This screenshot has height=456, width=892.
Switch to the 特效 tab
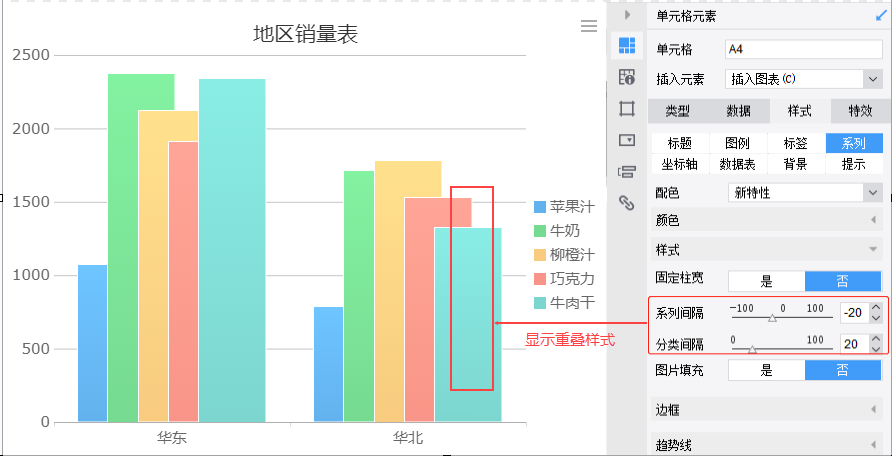coord(860,111)
